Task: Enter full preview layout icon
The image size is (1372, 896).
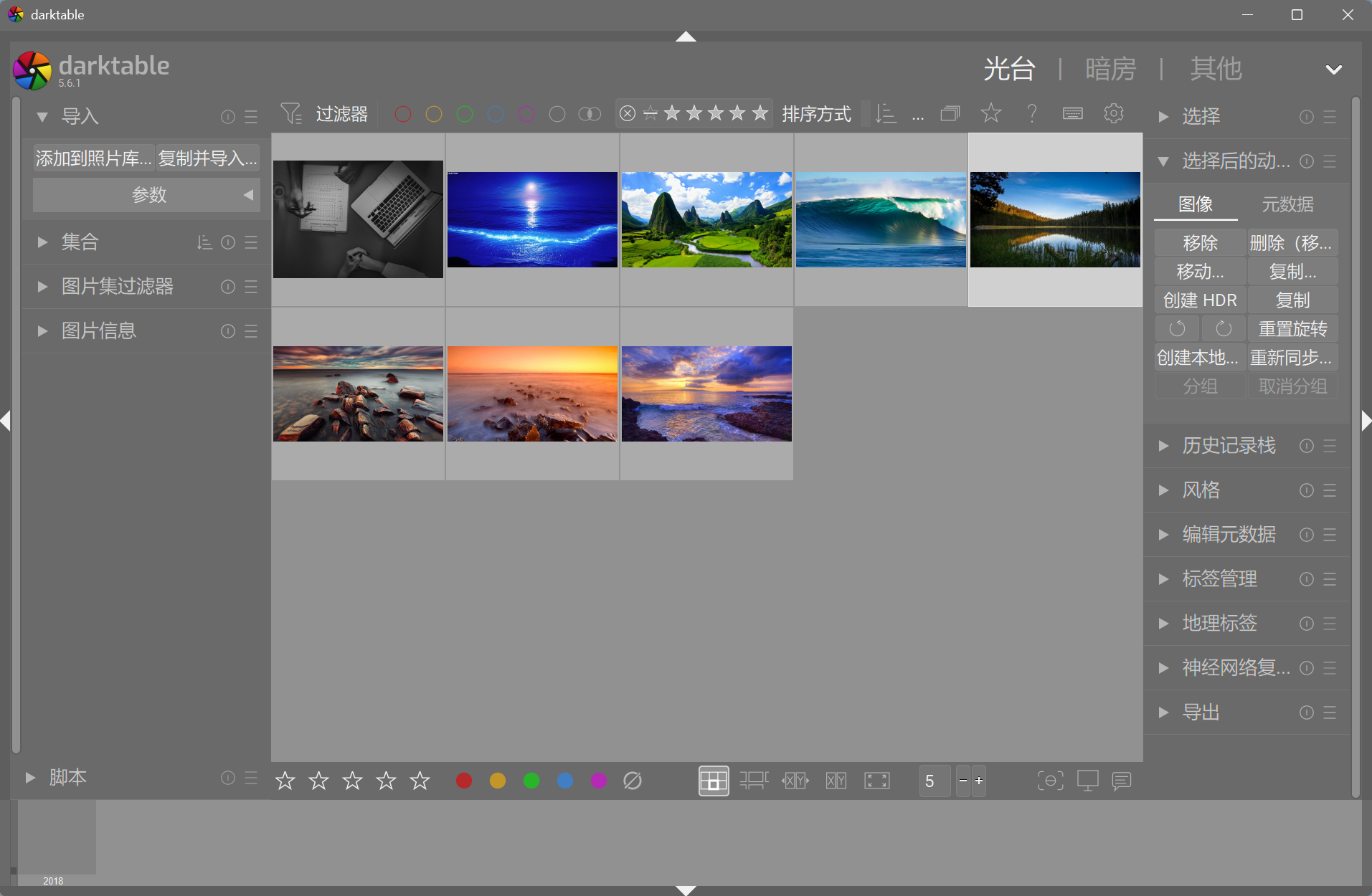Action: (x=877, y=781)
